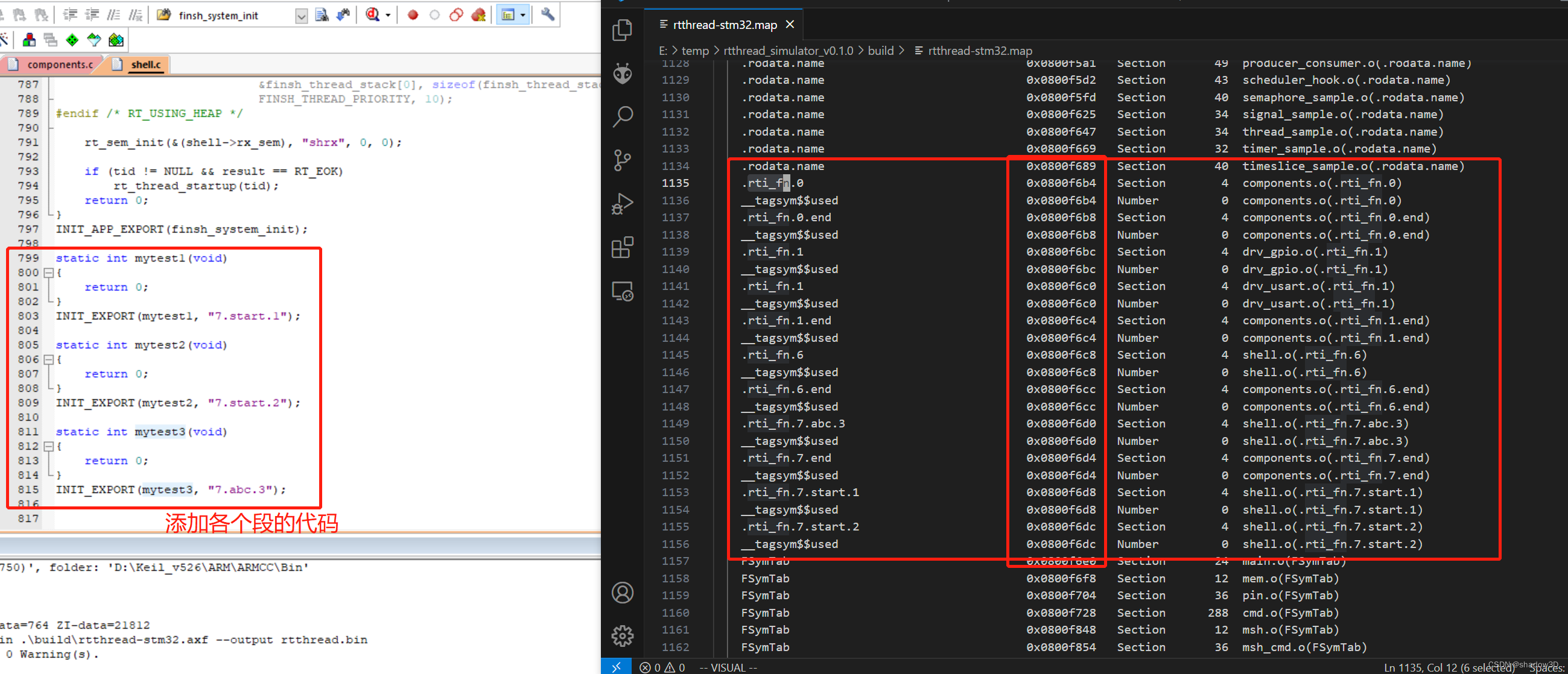This screenshot has width=1568, height=674.
Task: Click 'temp' breadcrumb in VS Code
Action: click(695, 51)
